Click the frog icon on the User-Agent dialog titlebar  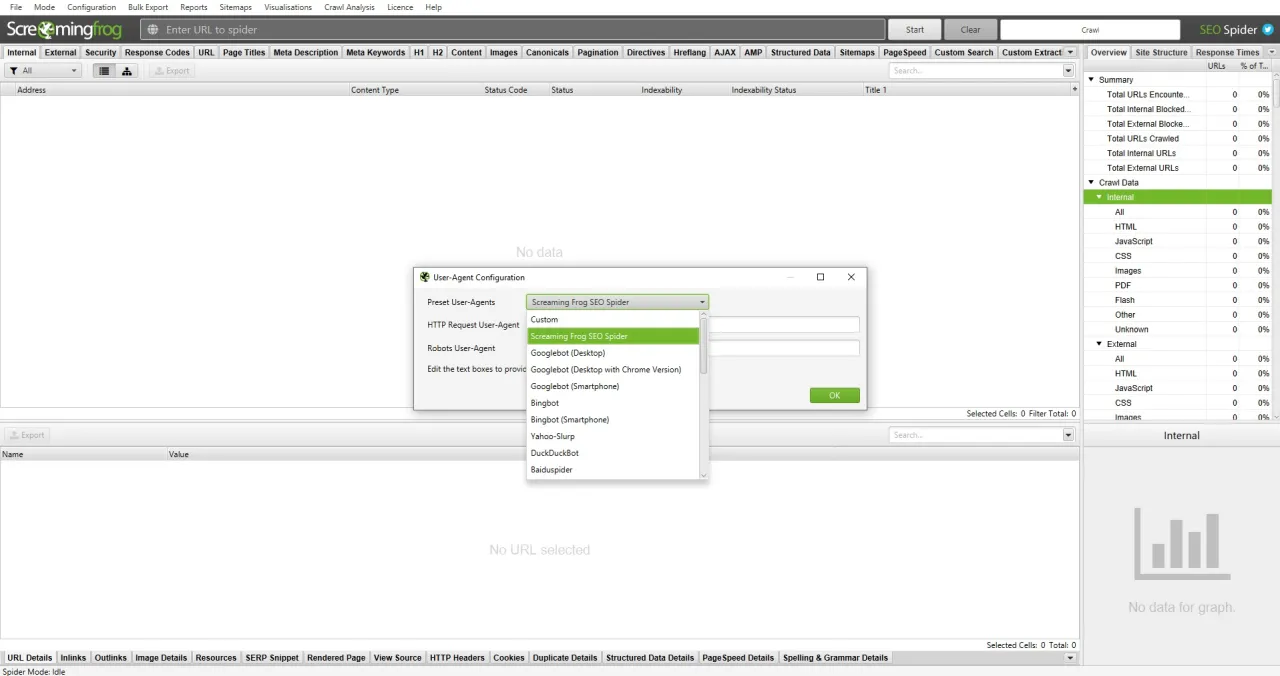point(424,277)
